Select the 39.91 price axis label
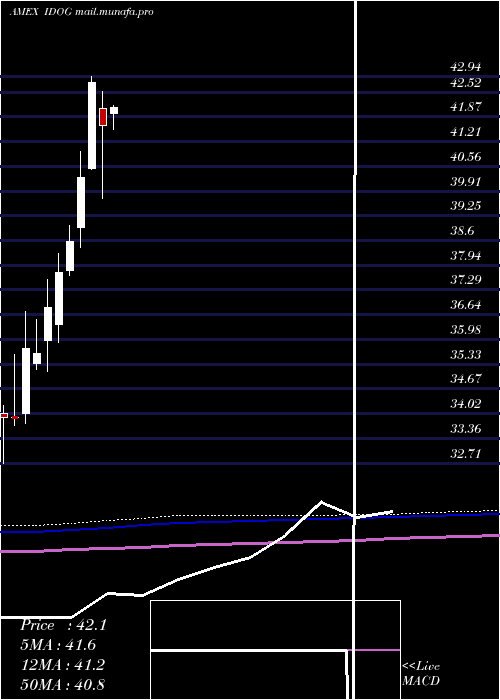The height and width of the screenshot is (700, 500). (466, 182)
